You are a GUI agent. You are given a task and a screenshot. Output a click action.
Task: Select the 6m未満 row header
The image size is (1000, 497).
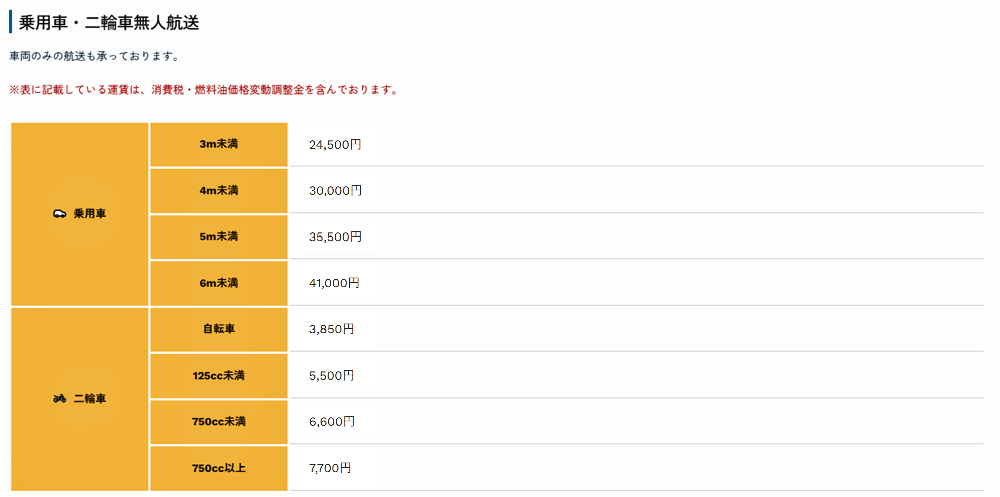coord(219,283)
